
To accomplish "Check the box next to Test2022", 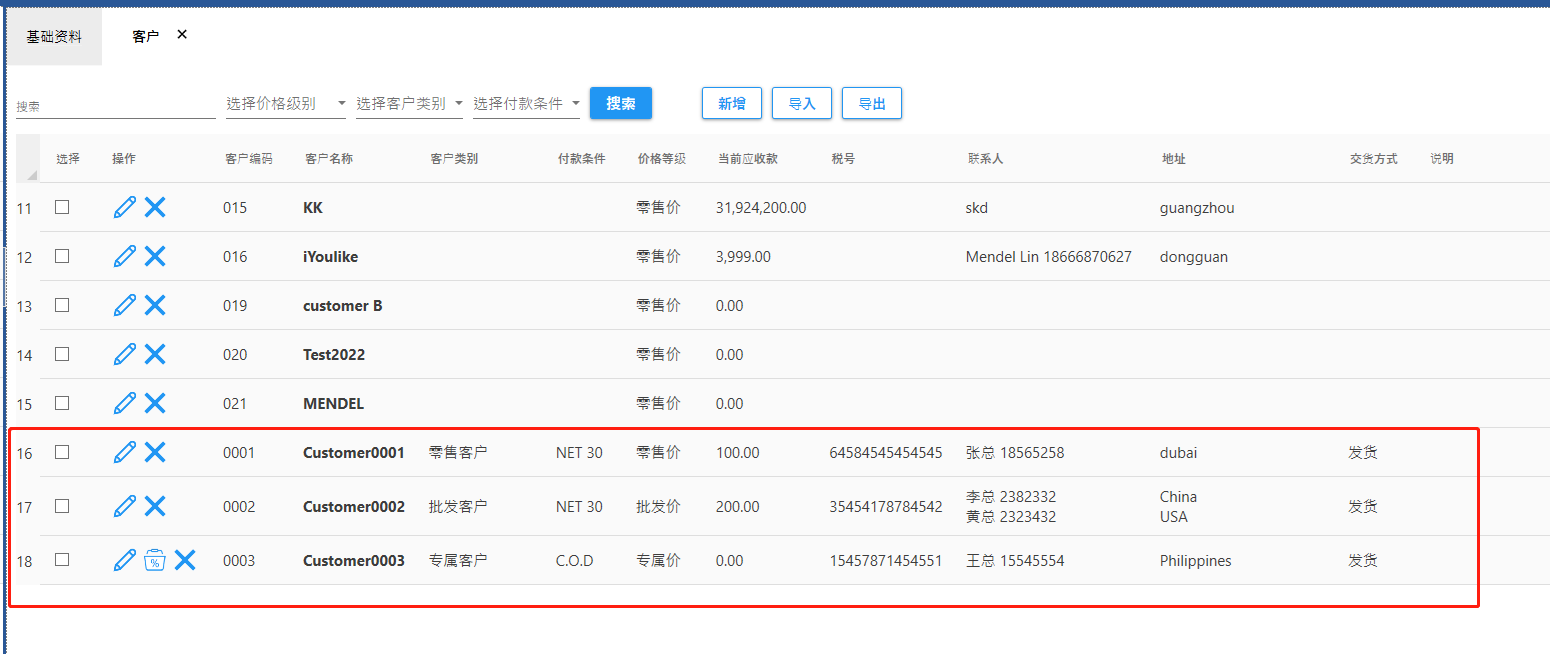I will pos(62,354).
